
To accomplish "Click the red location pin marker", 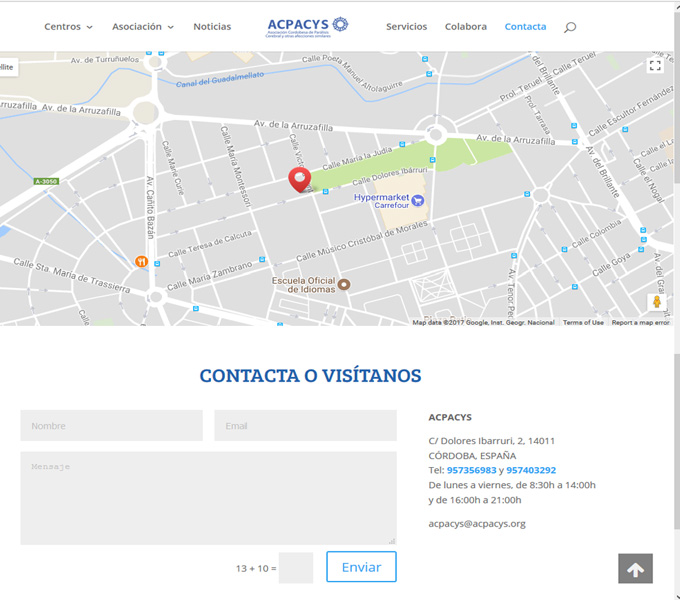I will [300, 179].
